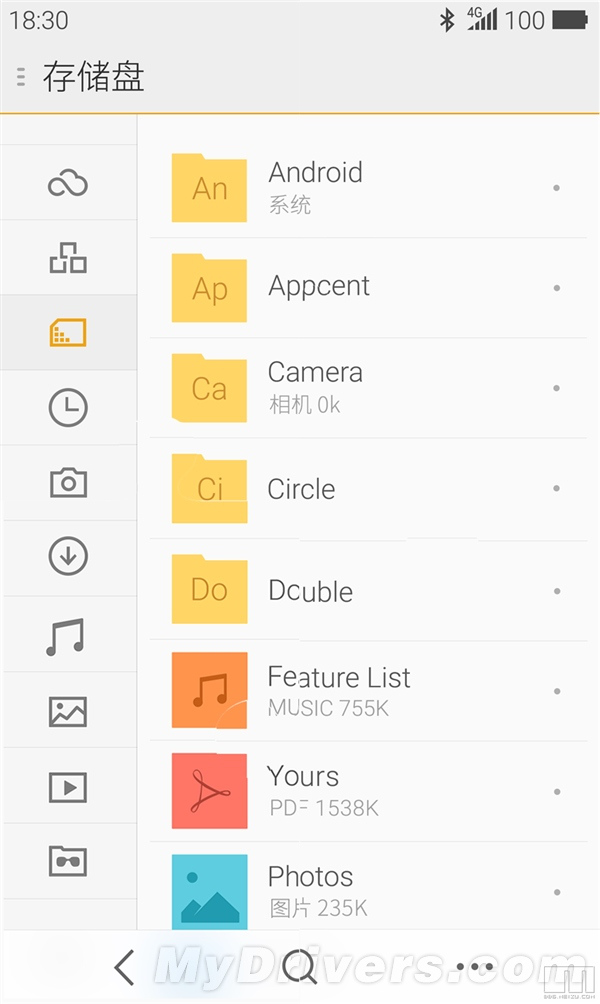Tap the option dot beside Dcuble

556,591
